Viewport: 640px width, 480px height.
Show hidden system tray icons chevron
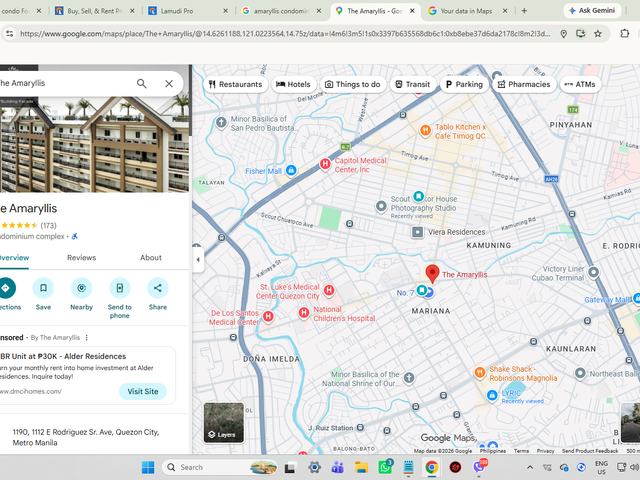coord(530,467)
